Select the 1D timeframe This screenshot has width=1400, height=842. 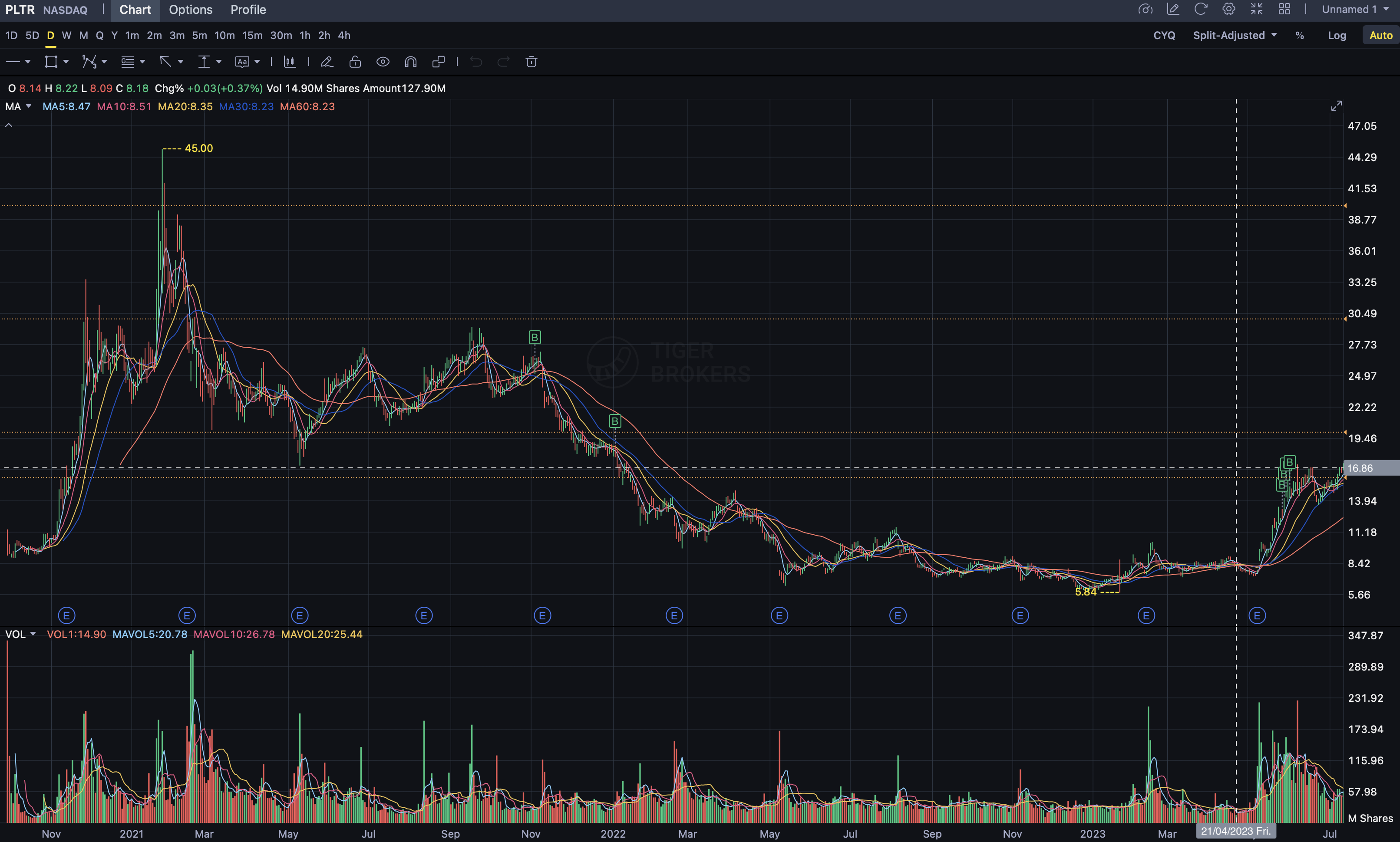[x=11, y=35]
